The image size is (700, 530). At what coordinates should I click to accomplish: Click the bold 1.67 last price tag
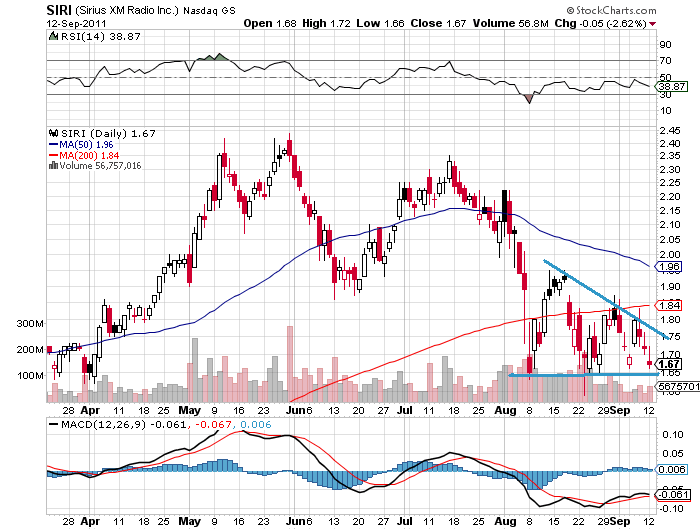click(668, 364)
